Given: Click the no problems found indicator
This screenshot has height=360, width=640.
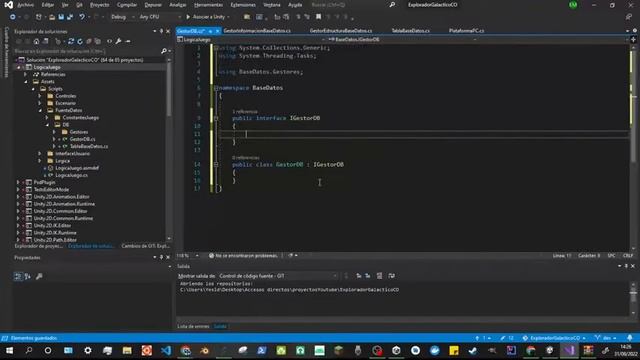Looking at the screenshot, I should [243, 256].
